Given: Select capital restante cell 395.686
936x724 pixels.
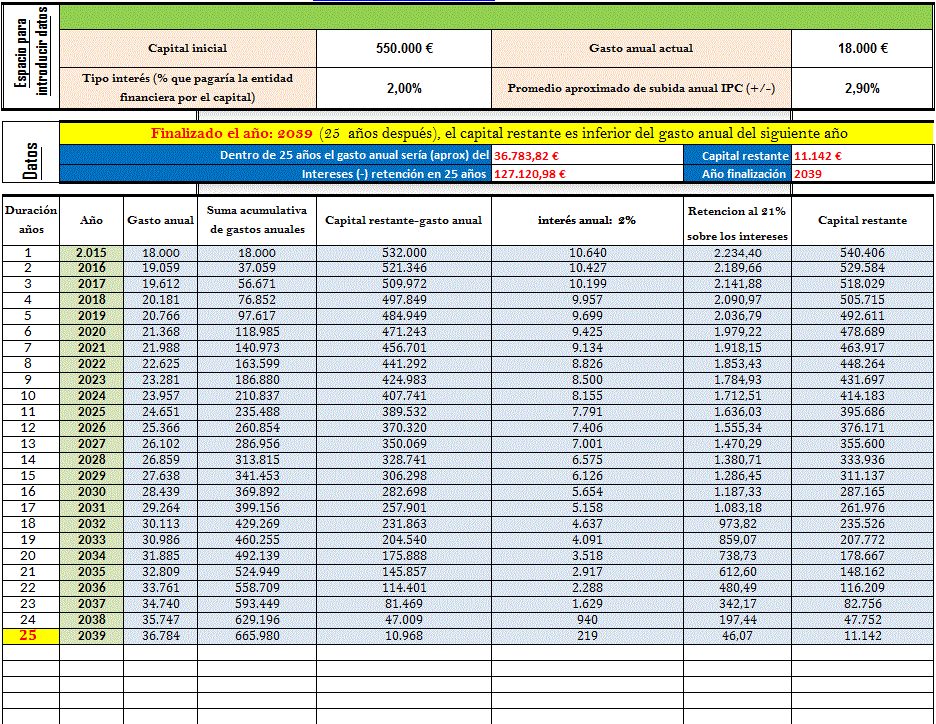Looking at the screenshot, I should (x=862, y=412).
